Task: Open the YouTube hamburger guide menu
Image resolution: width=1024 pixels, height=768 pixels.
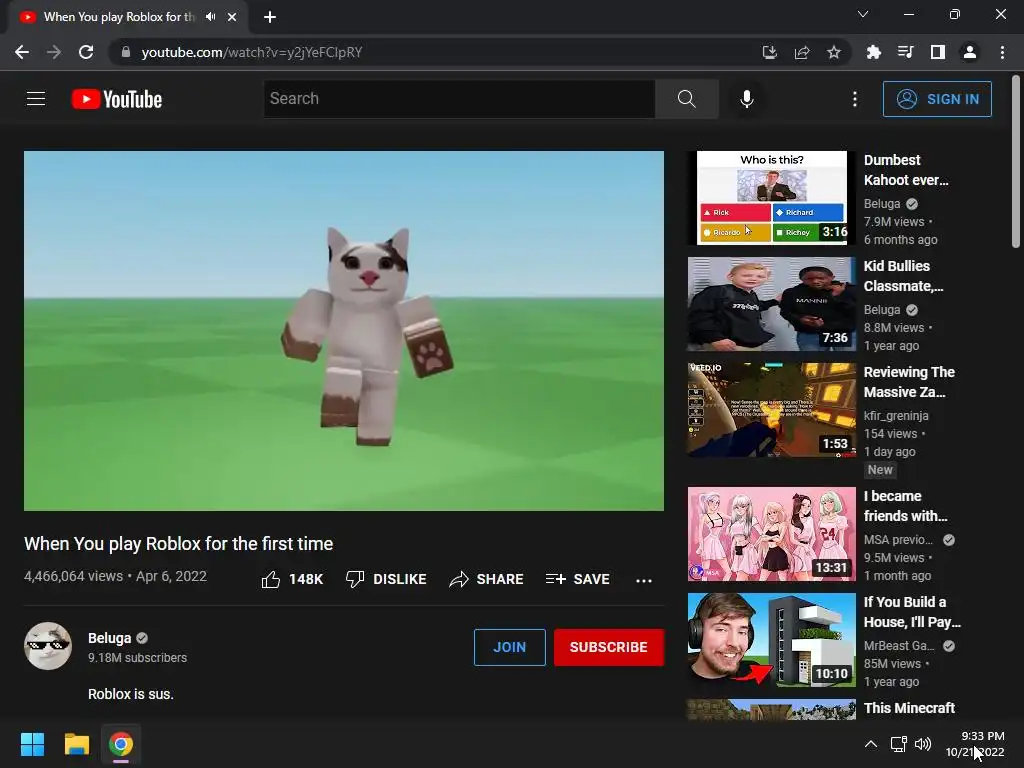Action: coord(36,99)
